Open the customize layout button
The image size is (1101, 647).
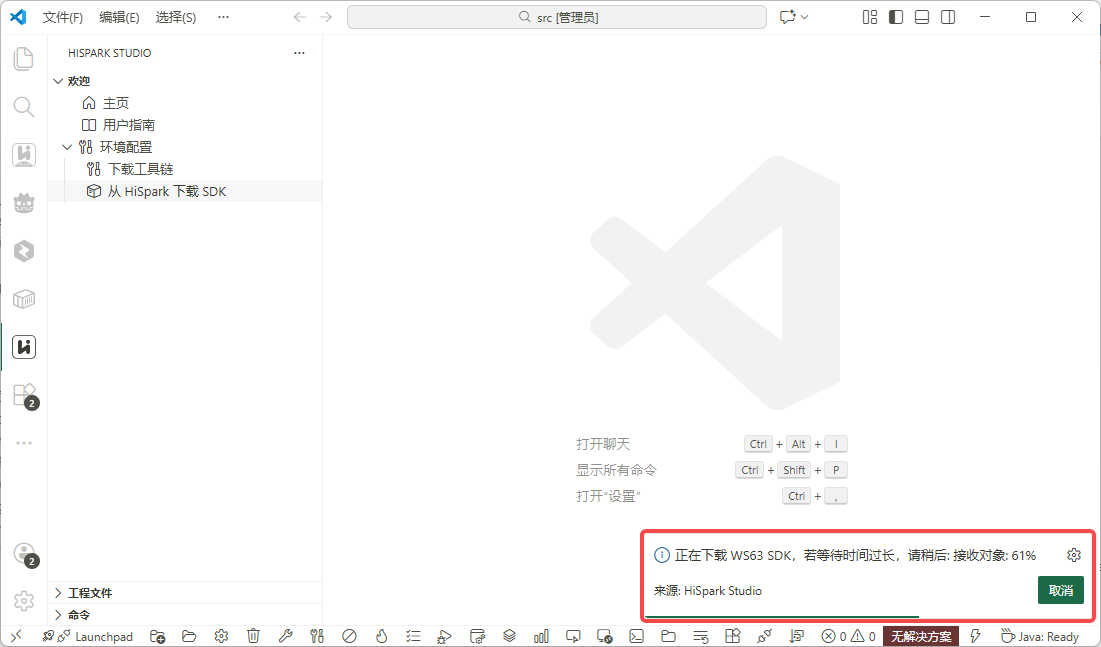[x=870, y=17]
